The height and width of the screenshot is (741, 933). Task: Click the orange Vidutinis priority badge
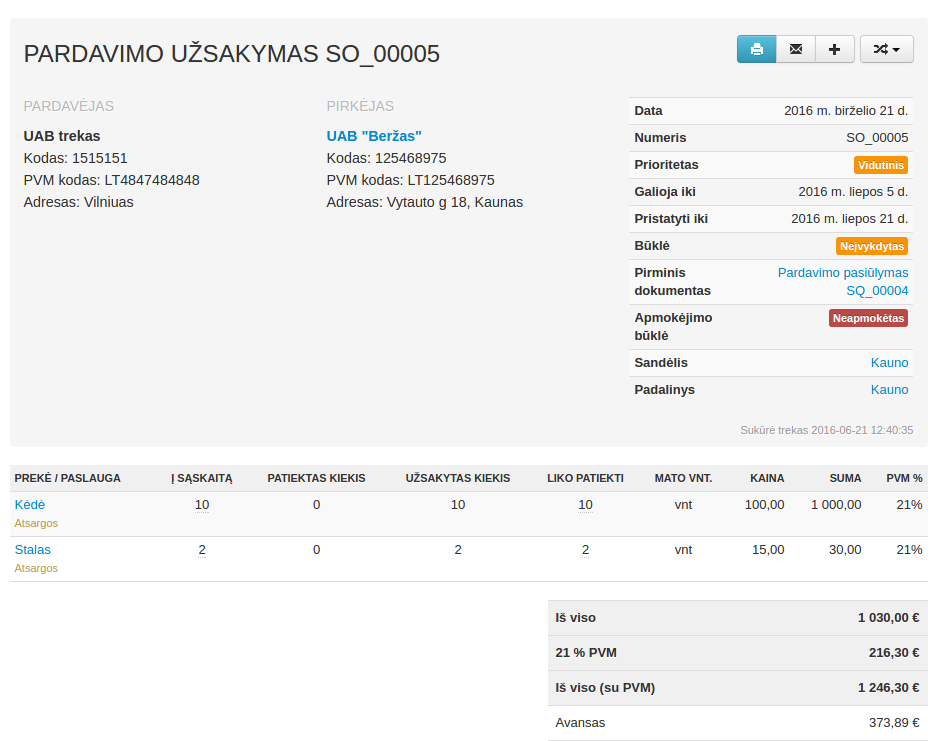click(x=880, y=165)
